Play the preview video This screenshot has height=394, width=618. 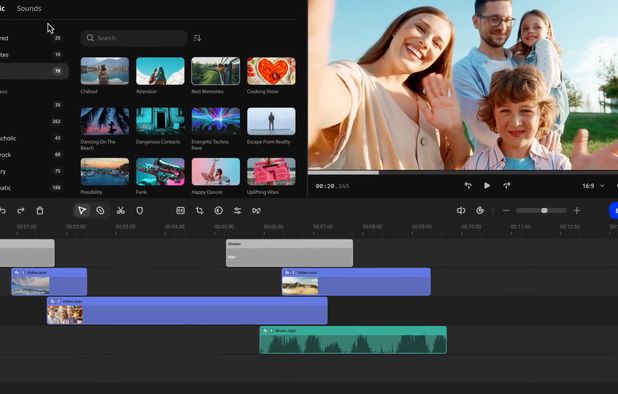(487, 186)
